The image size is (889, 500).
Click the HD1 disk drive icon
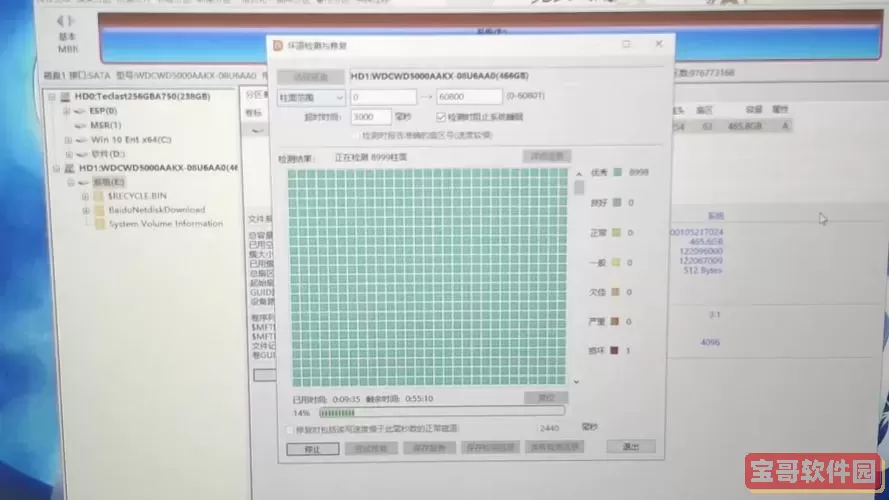tap(69, 168)
